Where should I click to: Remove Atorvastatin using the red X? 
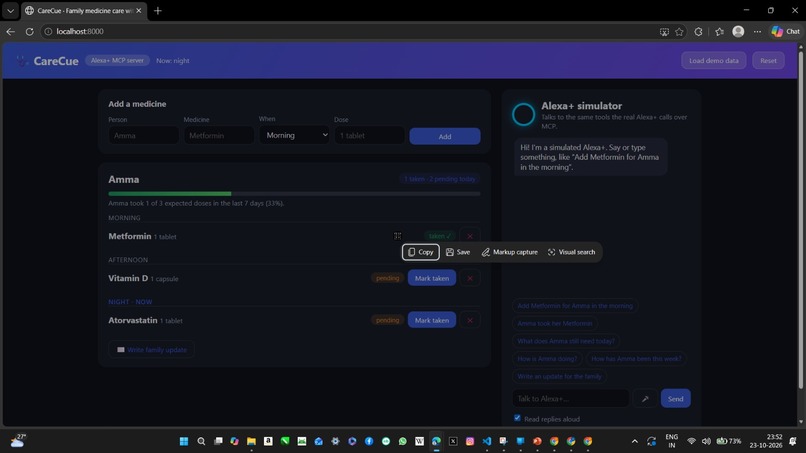(x=470, y=320)
